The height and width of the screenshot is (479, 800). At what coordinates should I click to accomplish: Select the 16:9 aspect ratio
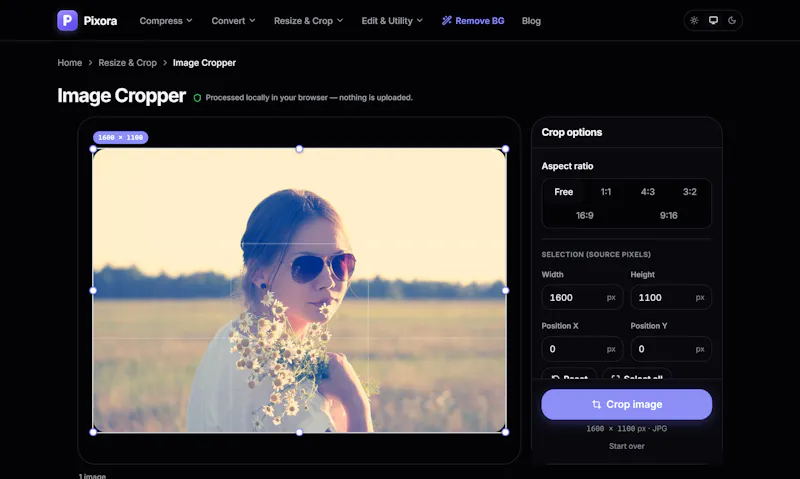pos(585,215)
